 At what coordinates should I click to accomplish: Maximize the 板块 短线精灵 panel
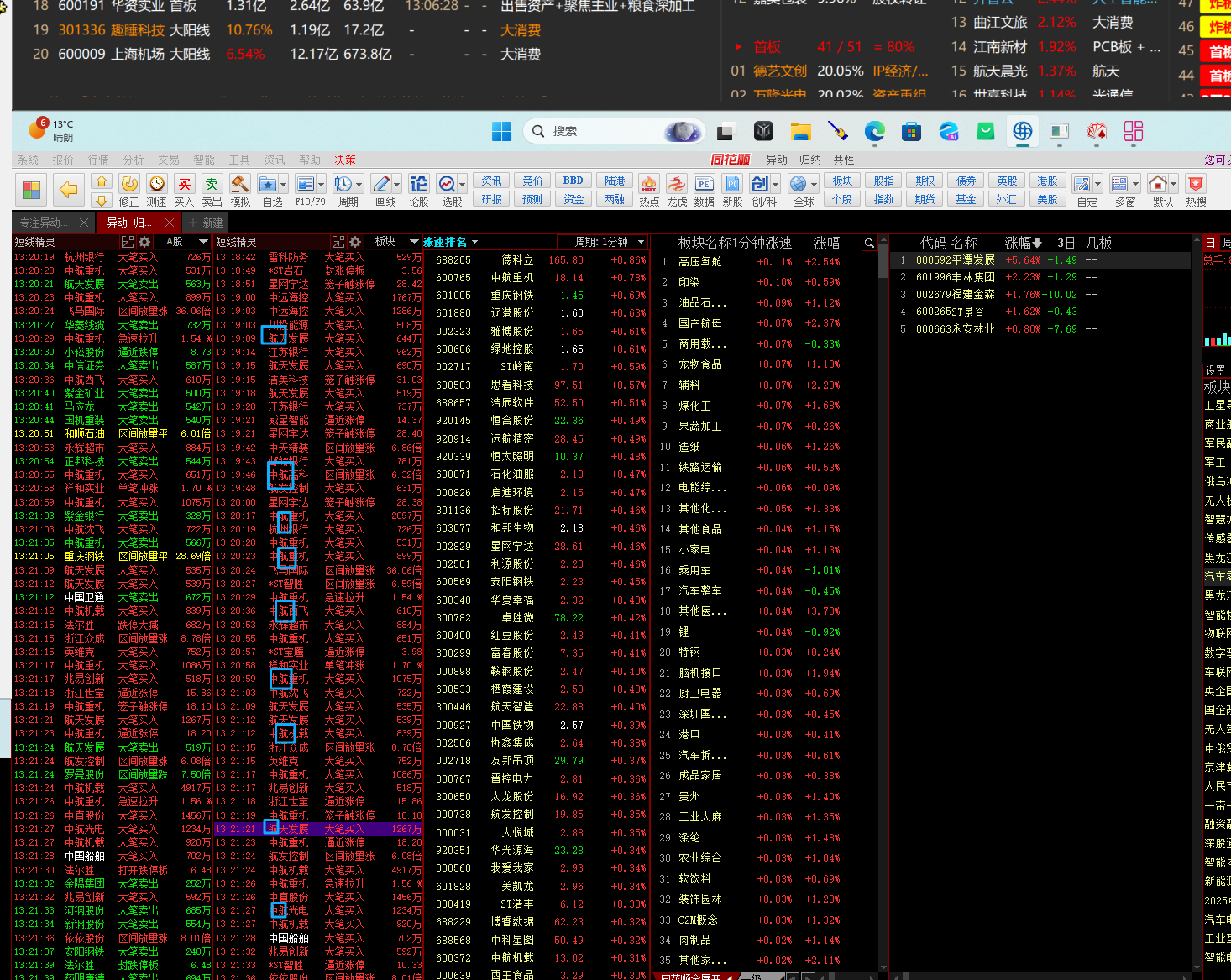click(338, 242)
